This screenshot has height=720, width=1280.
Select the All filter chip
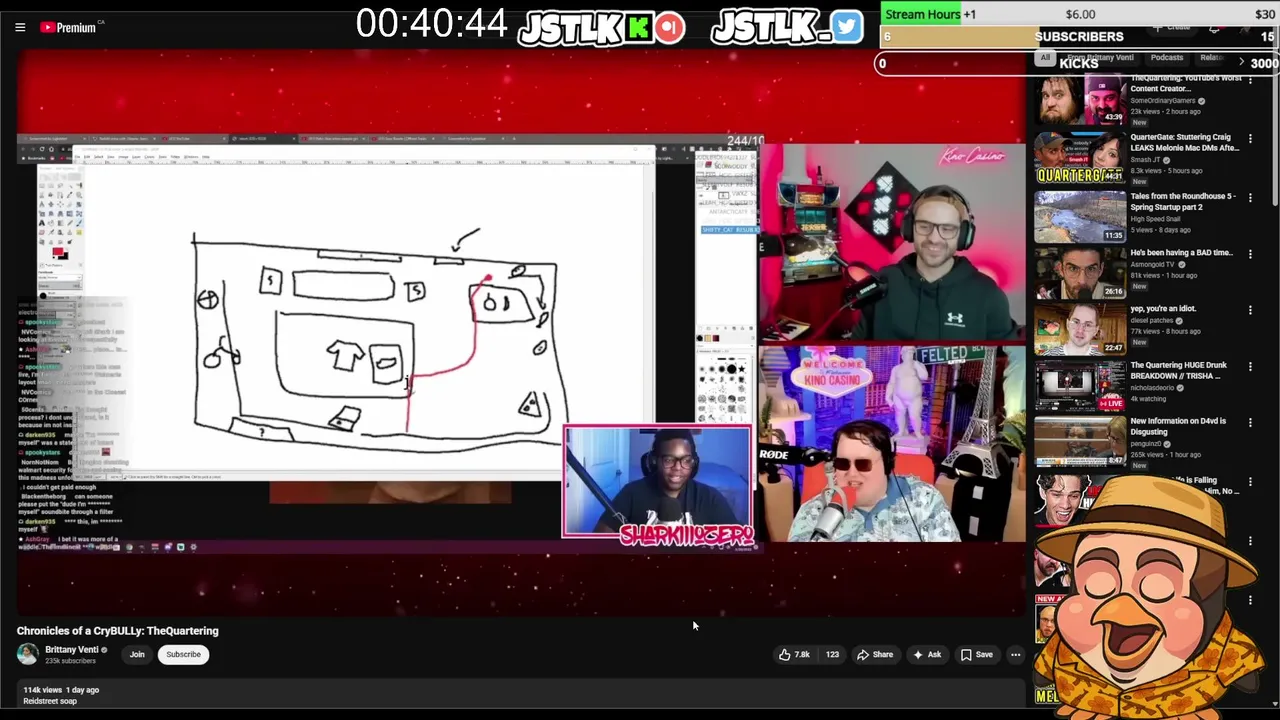(x=1045, y=58)
